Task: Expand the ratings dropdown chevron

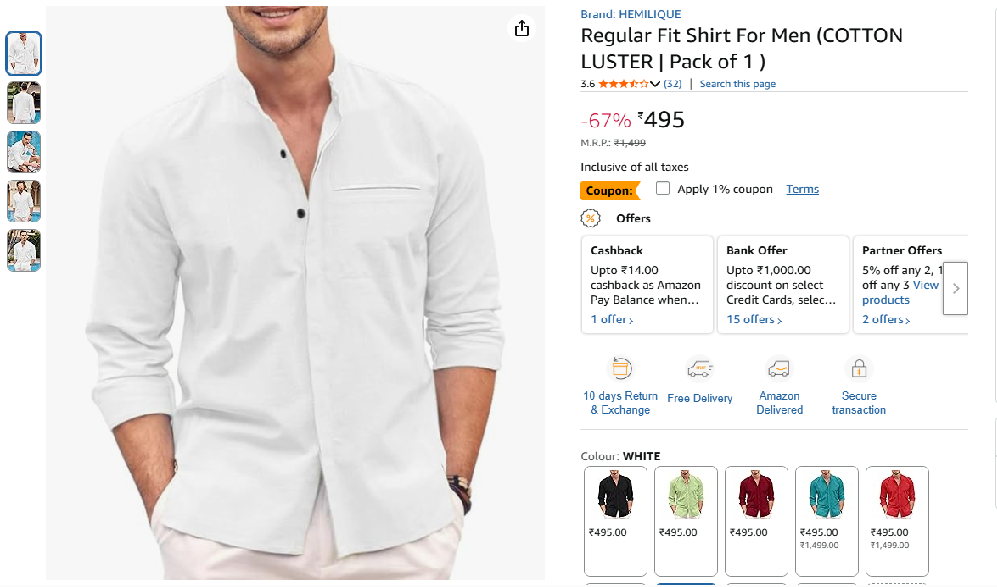Action: (x=655, y=84)
